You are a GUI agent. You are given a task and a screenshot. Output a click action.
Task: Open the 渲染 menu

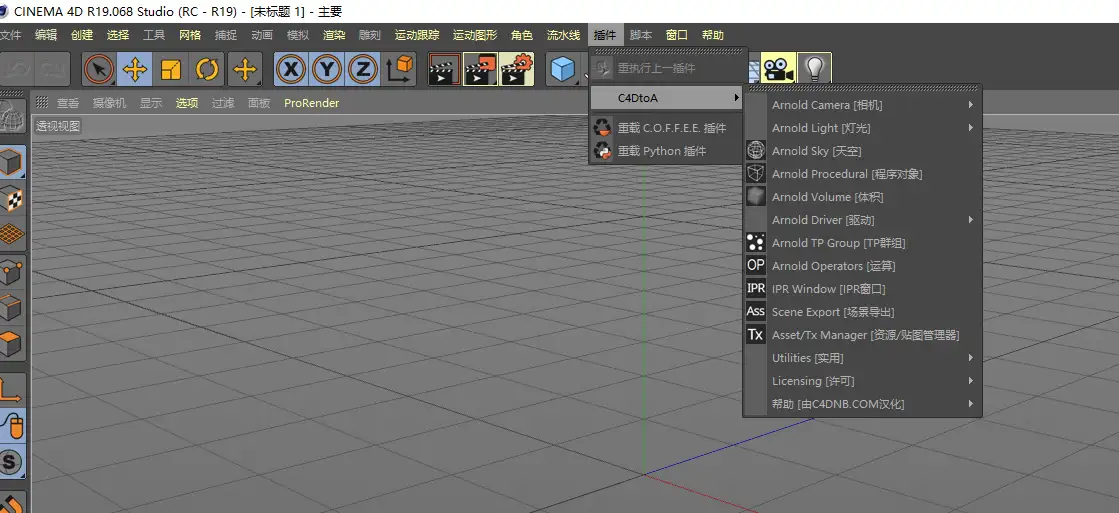334,35
